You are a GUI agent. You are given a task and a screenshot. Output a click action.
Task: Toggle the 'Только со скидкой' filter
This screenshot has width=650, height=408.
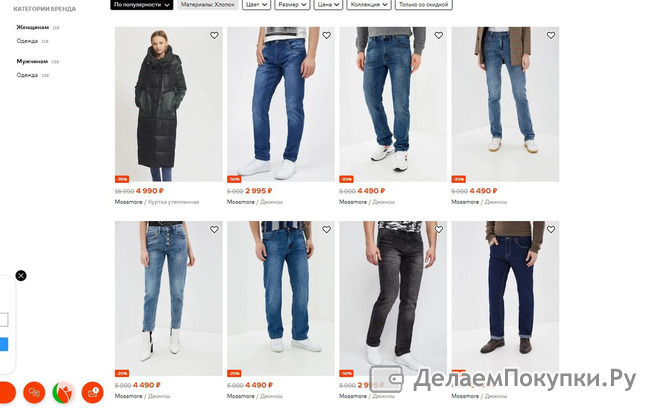(x=423, y=5)
